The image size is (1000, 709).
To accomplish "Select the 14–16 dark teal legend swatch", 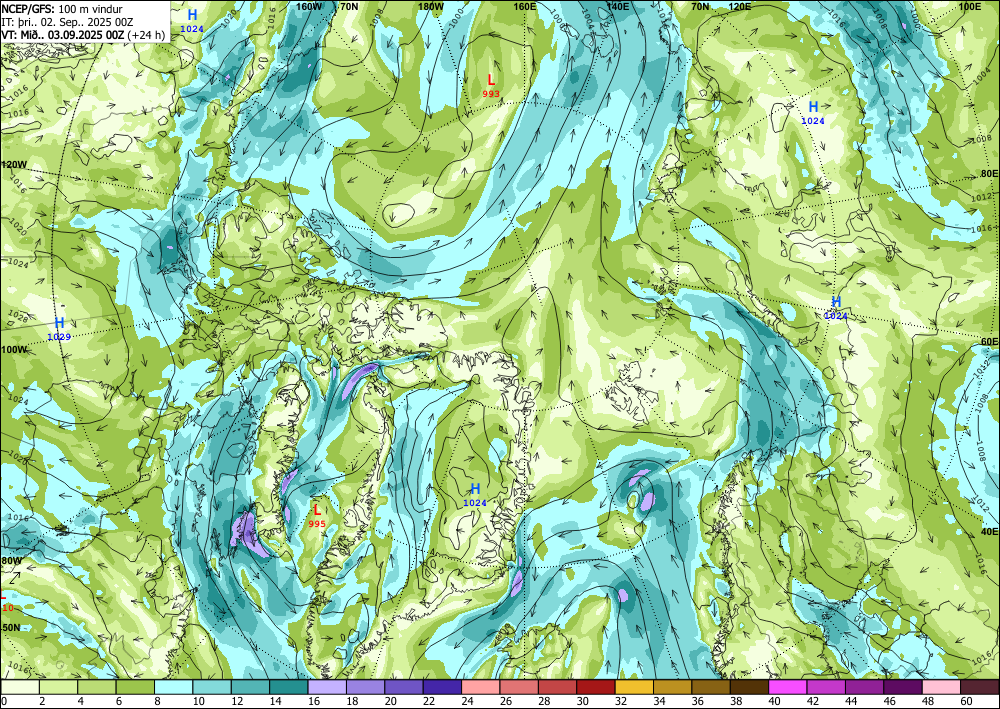I will [x=289, y=687].
